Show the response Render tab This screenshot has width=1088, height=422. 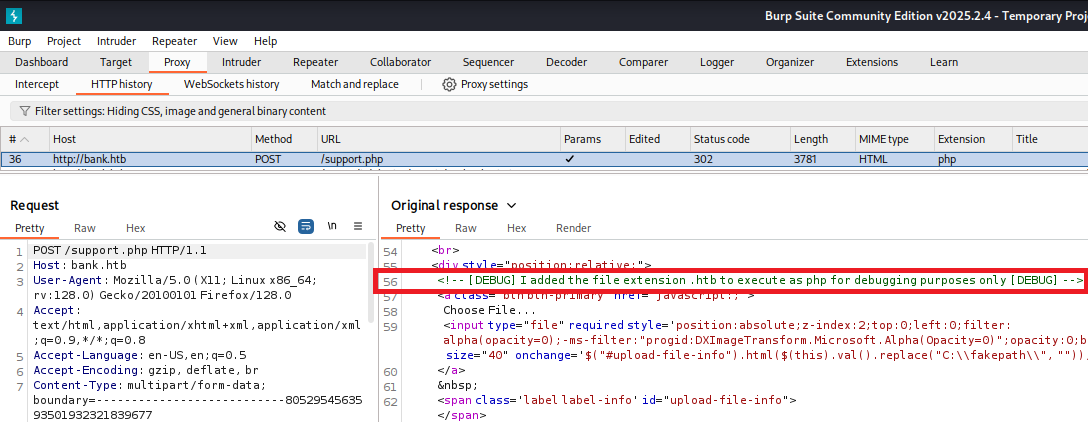tap(573, 228)
